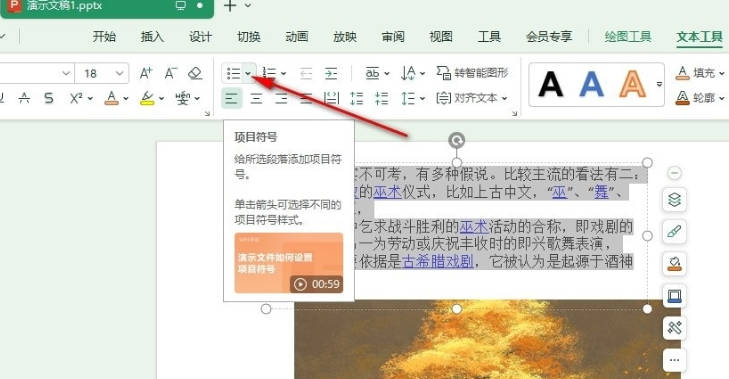Choose the black WordArt A style

click(x=550, y=85)
